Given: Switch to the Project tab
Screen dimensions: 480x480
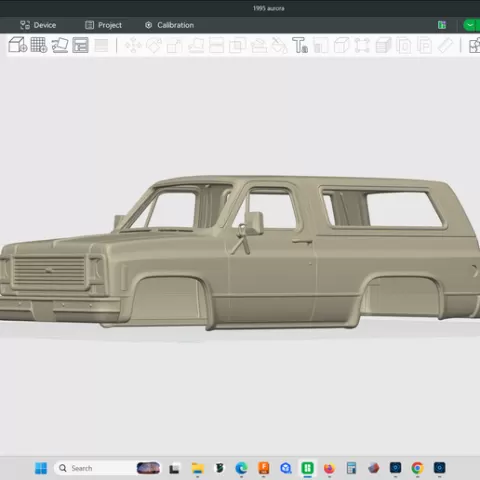Looking at the screenshot, I should point(103,25).
